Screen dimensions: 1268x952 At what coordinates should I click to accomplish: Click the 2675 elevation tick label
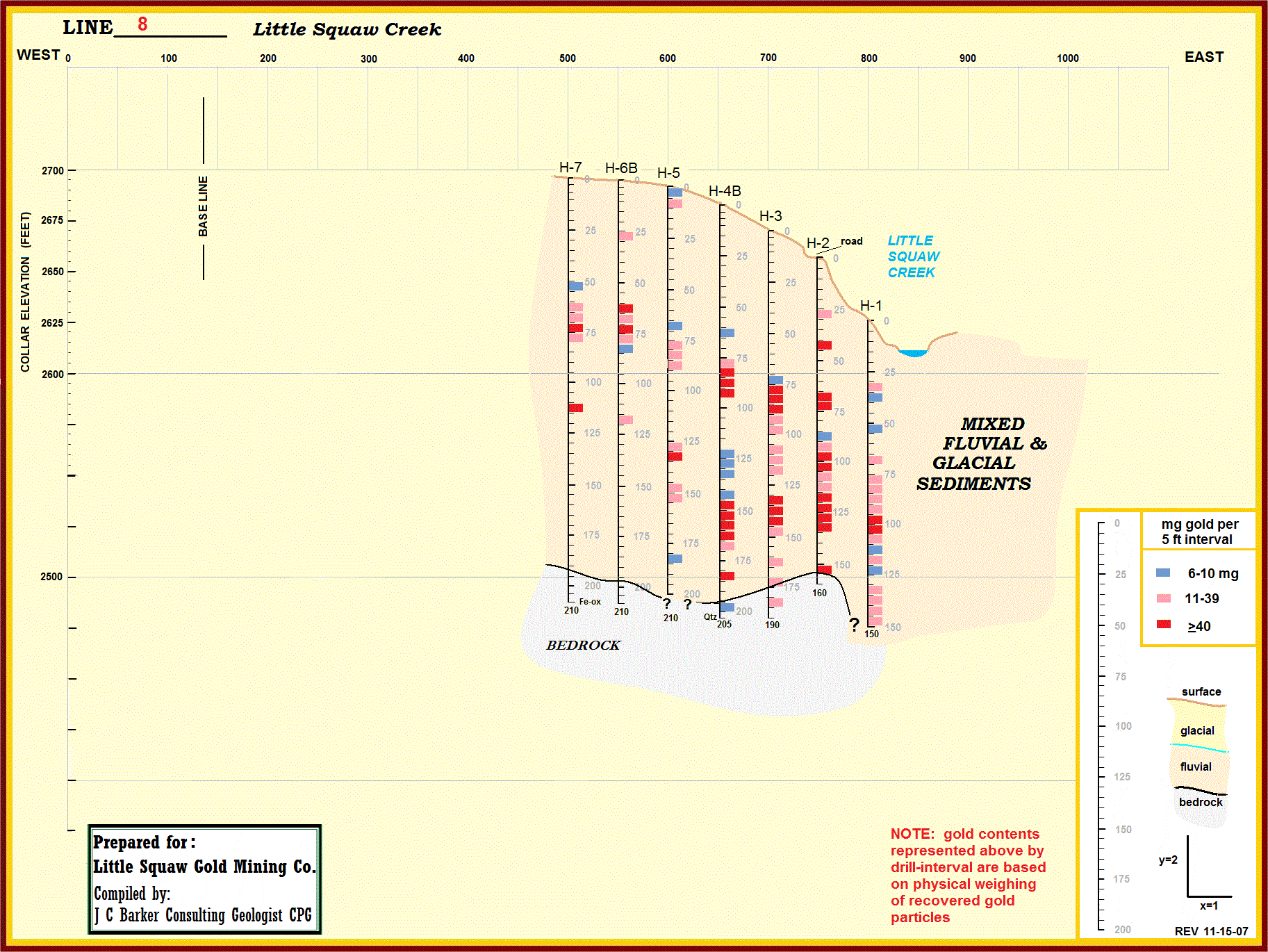pyautogui.click(x=52, y=220)
